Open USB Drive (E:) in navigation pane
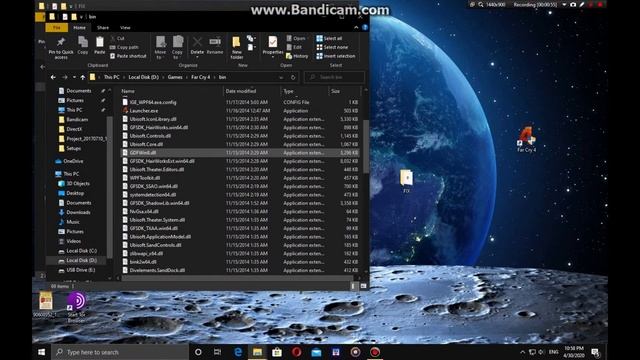Viewport: 640px width, 360px height. [x=80, y=270]
